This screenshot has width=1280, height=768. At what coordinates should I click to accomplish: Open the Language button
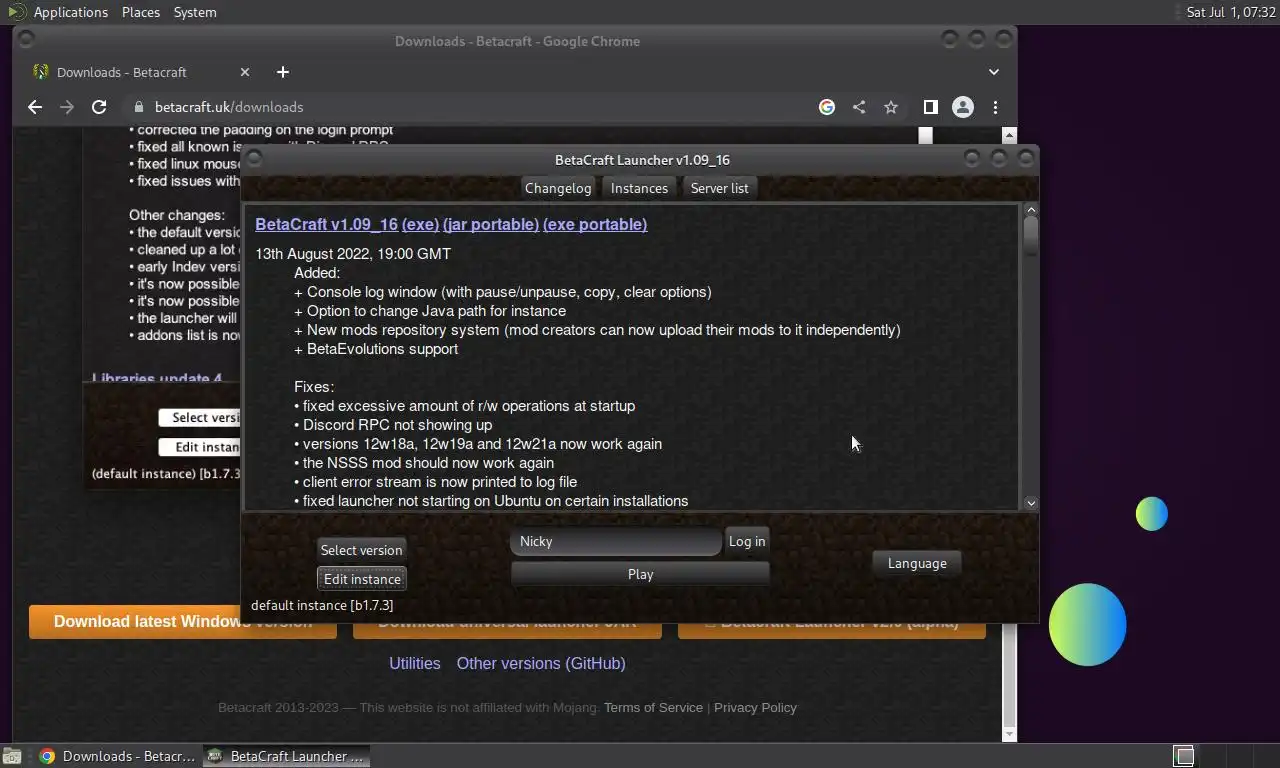917,563
